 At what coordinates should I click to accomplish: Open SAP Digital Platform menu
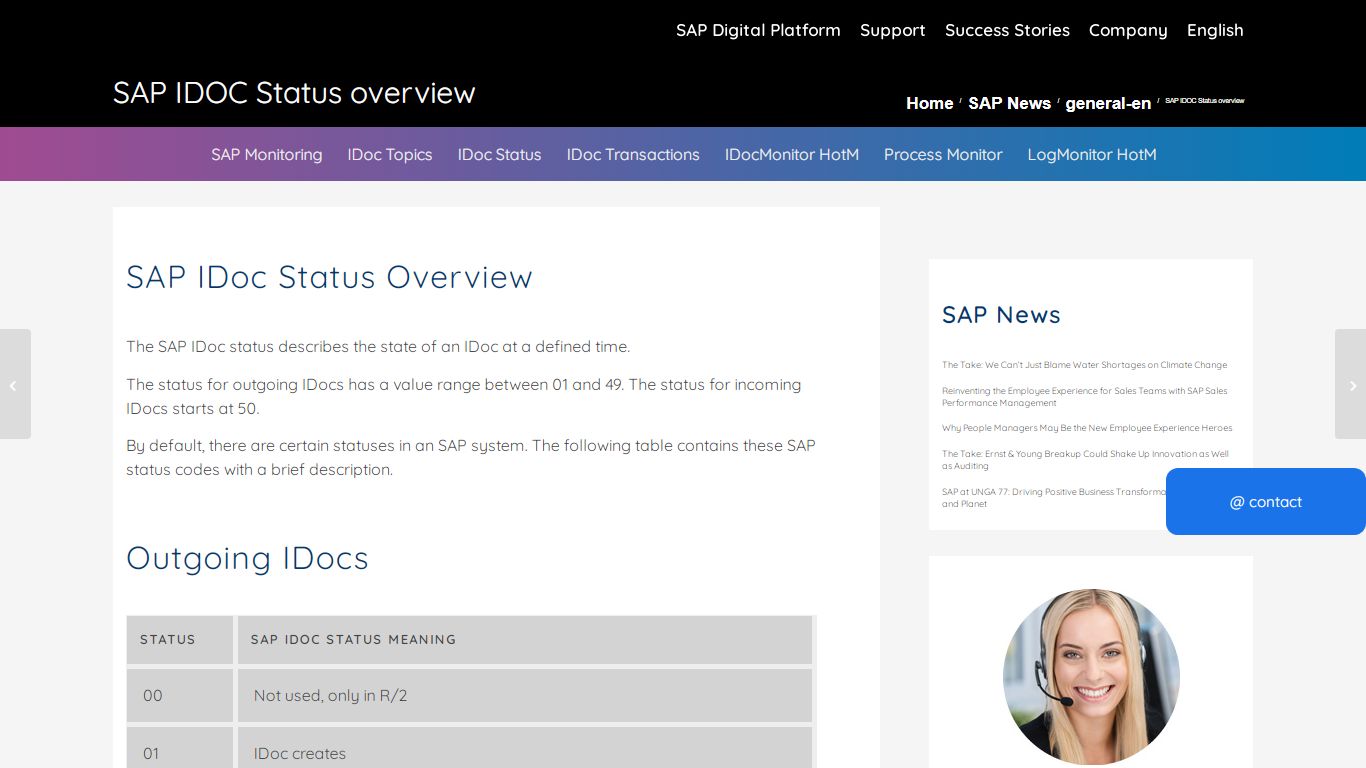click(x=758, y=30)
